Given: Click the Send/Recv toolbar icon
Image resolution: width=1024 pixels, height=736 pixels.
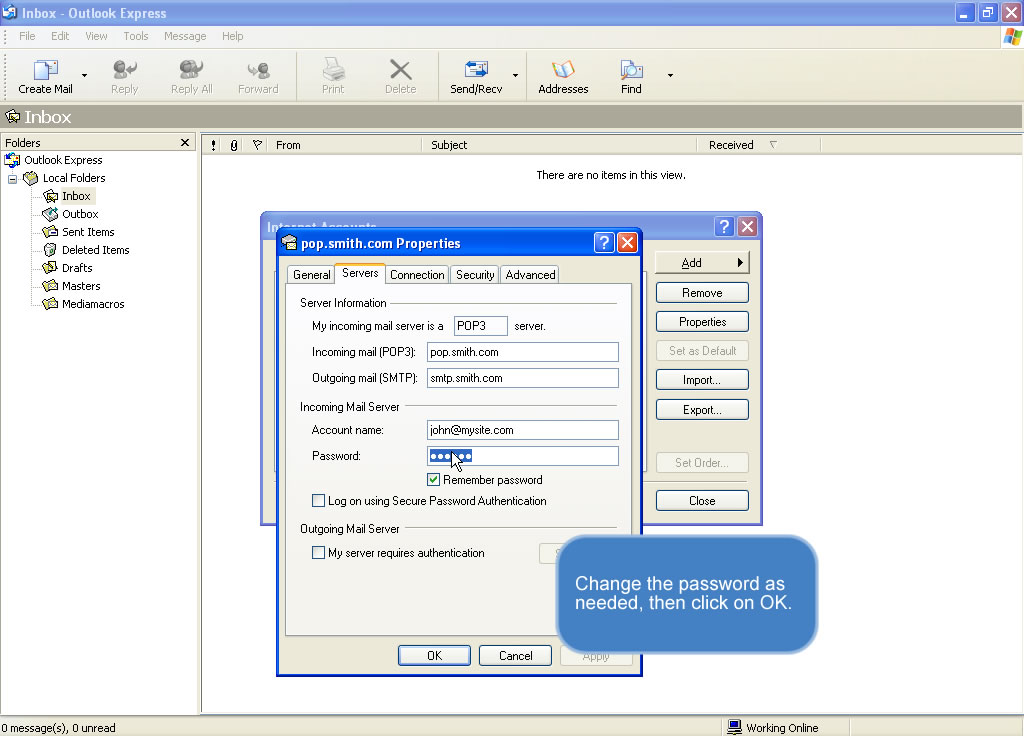Looking at the screenshot, I should tap(476, 71).
